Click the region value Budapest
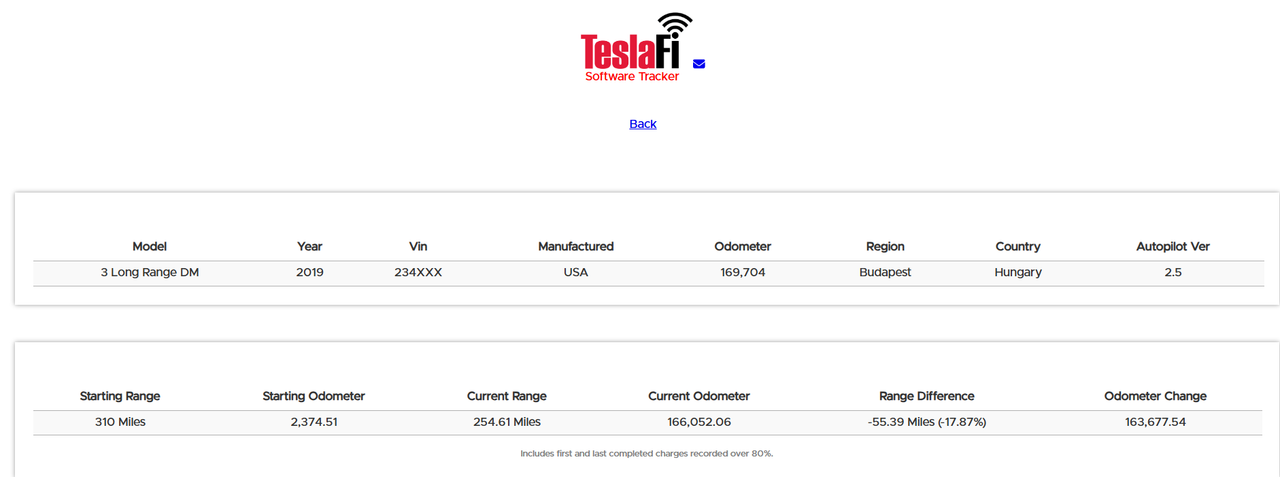The image size is (1280, 477). (x=885, y=272)
